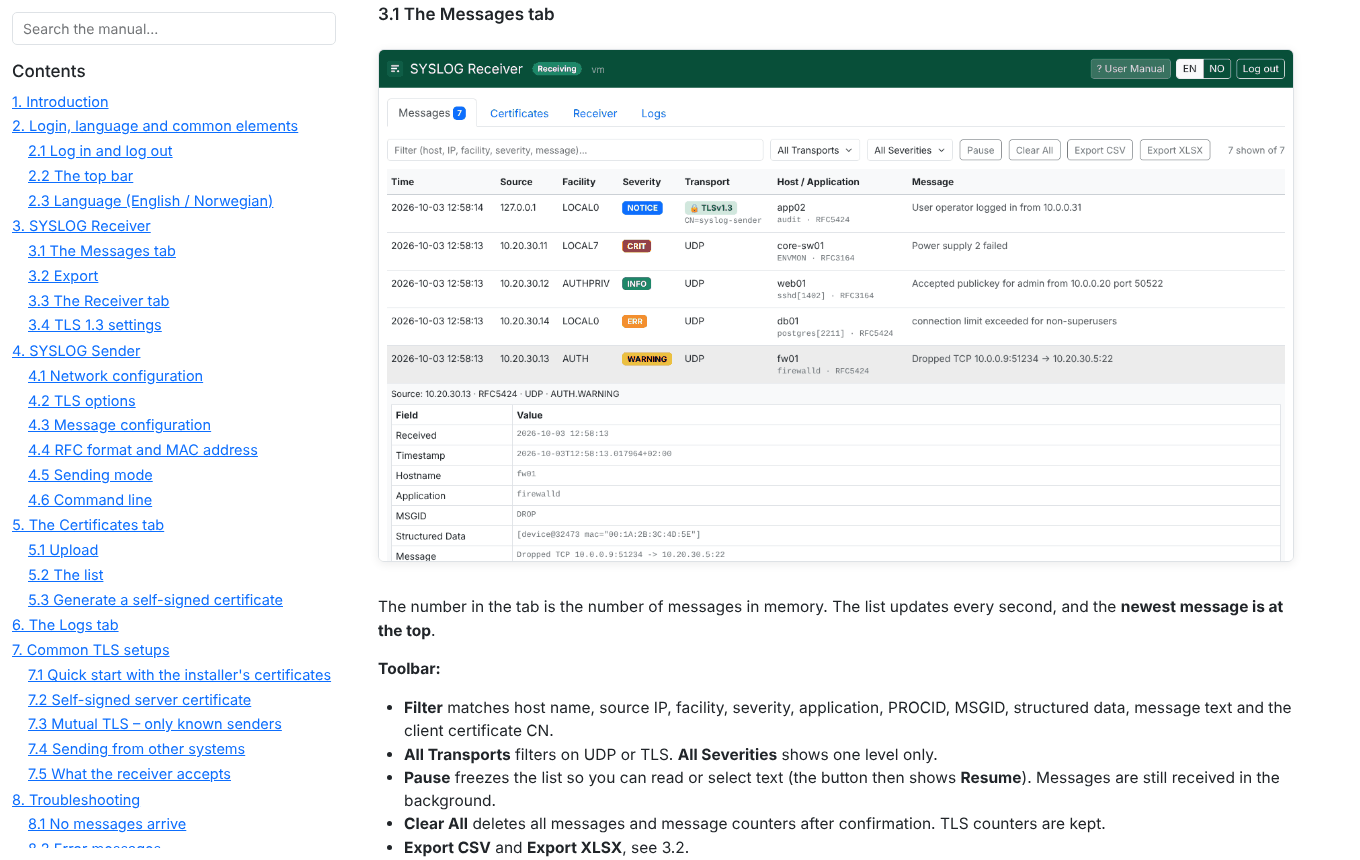
Task: Open '3.4 TLS 1.3 settings' link
Action: 94,325
